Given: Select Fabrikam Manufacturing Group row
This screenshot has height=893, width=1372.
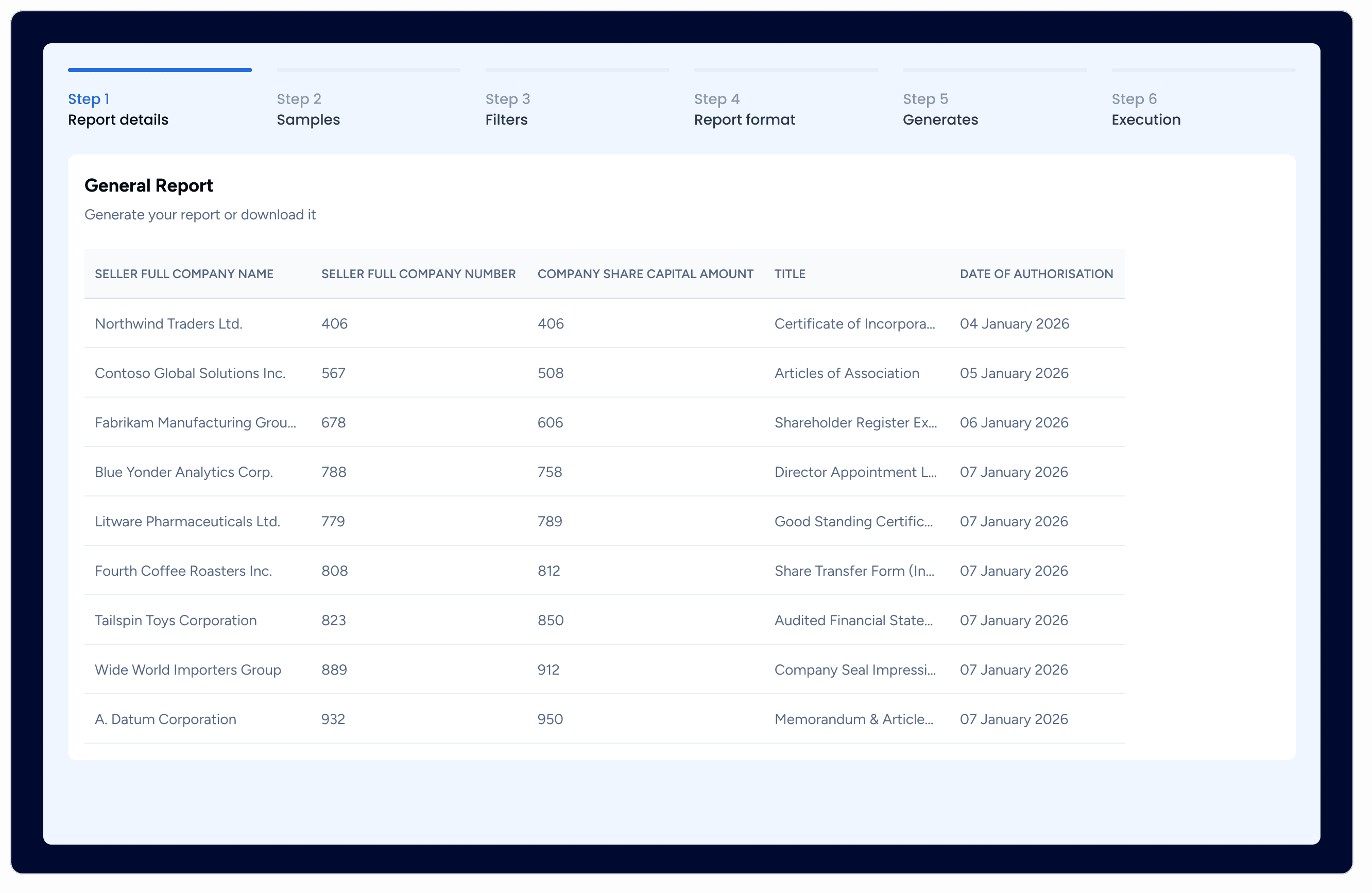Looking at the screenshot, I should point(195,423).
